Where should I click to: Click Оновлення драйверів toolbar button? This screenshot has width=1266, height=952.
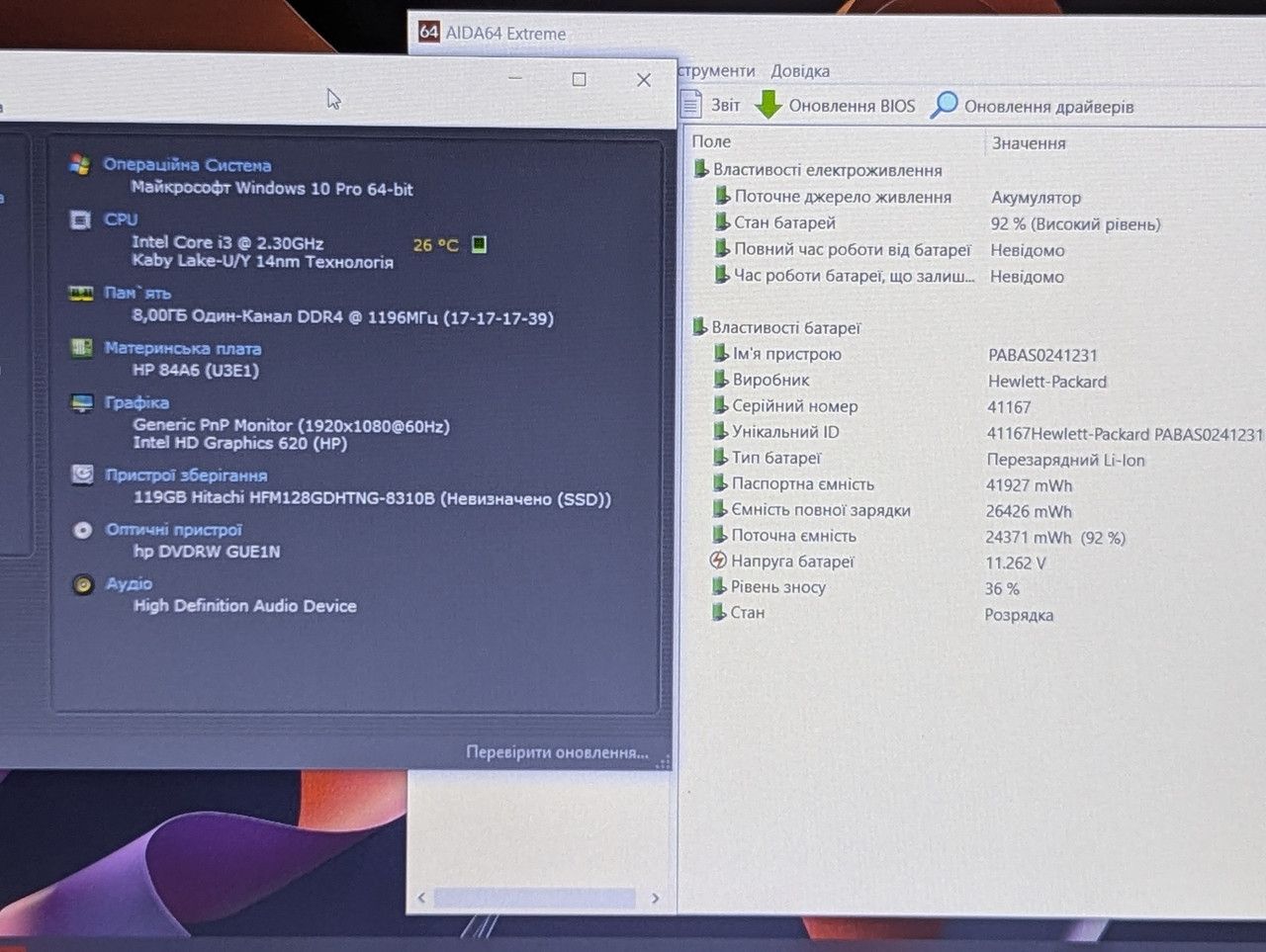[1033, 106]
